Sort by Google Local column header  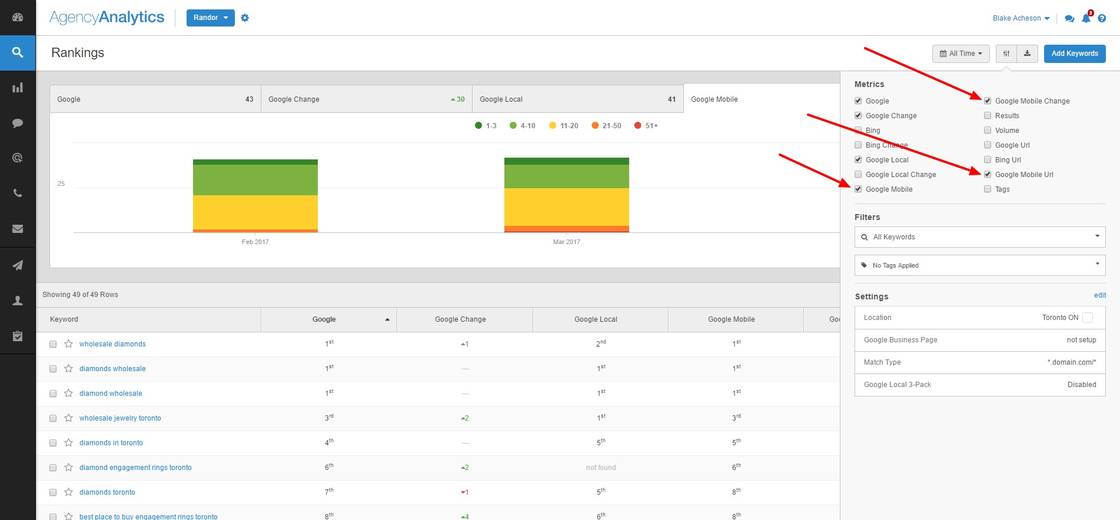pyautogui.click(x=600, y=319)
